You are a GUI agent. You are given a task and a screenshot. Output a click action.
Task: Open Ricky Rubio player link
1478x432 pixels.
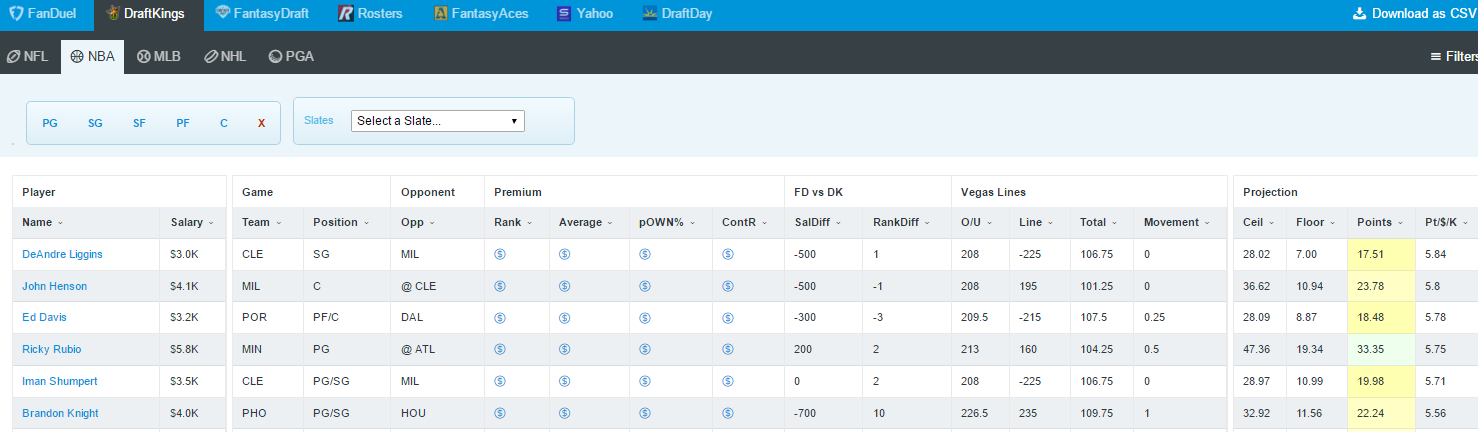52,349
